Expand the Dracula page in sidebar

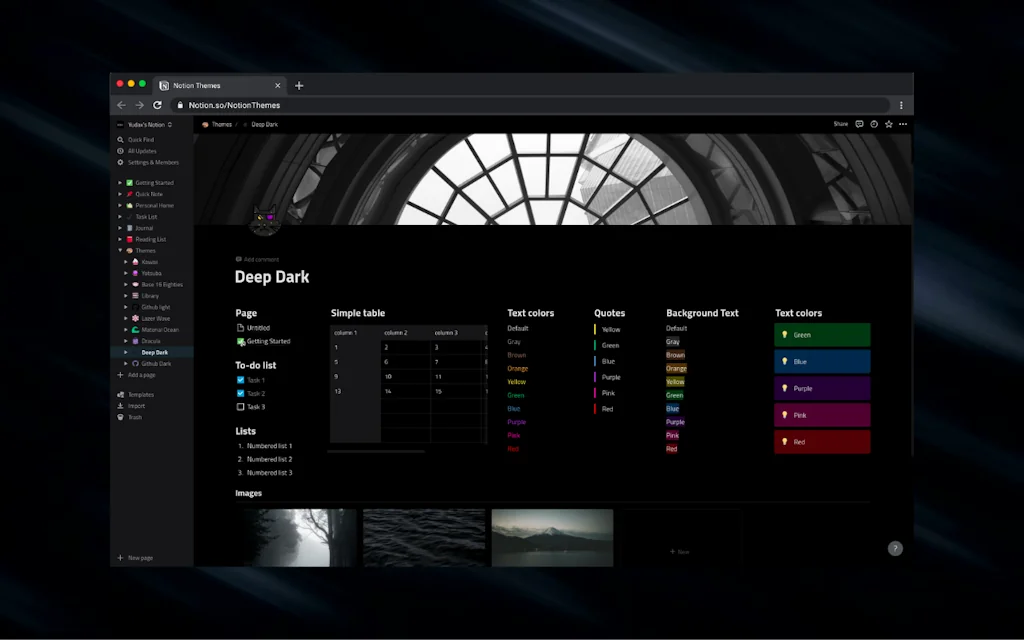(x=126, y=341)
